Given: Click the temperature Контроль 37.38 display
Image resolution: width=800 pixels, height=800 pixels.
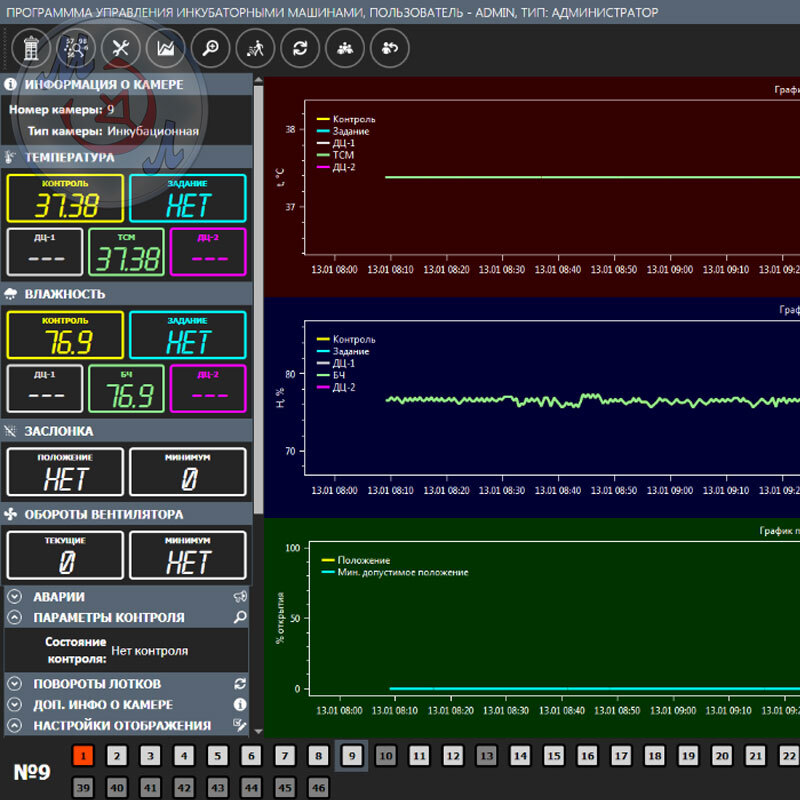Looking at the screenshot, I should [x=65, y=198].
